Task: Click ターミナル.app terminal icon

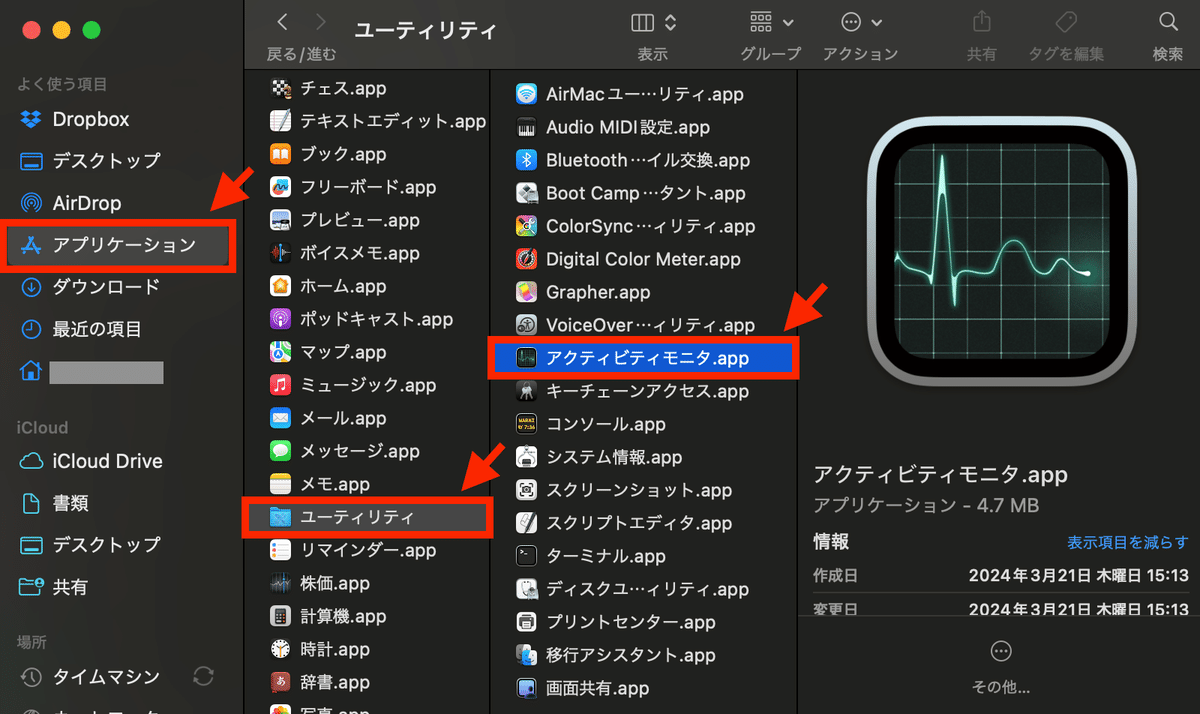Action: (x=526, y=556)
